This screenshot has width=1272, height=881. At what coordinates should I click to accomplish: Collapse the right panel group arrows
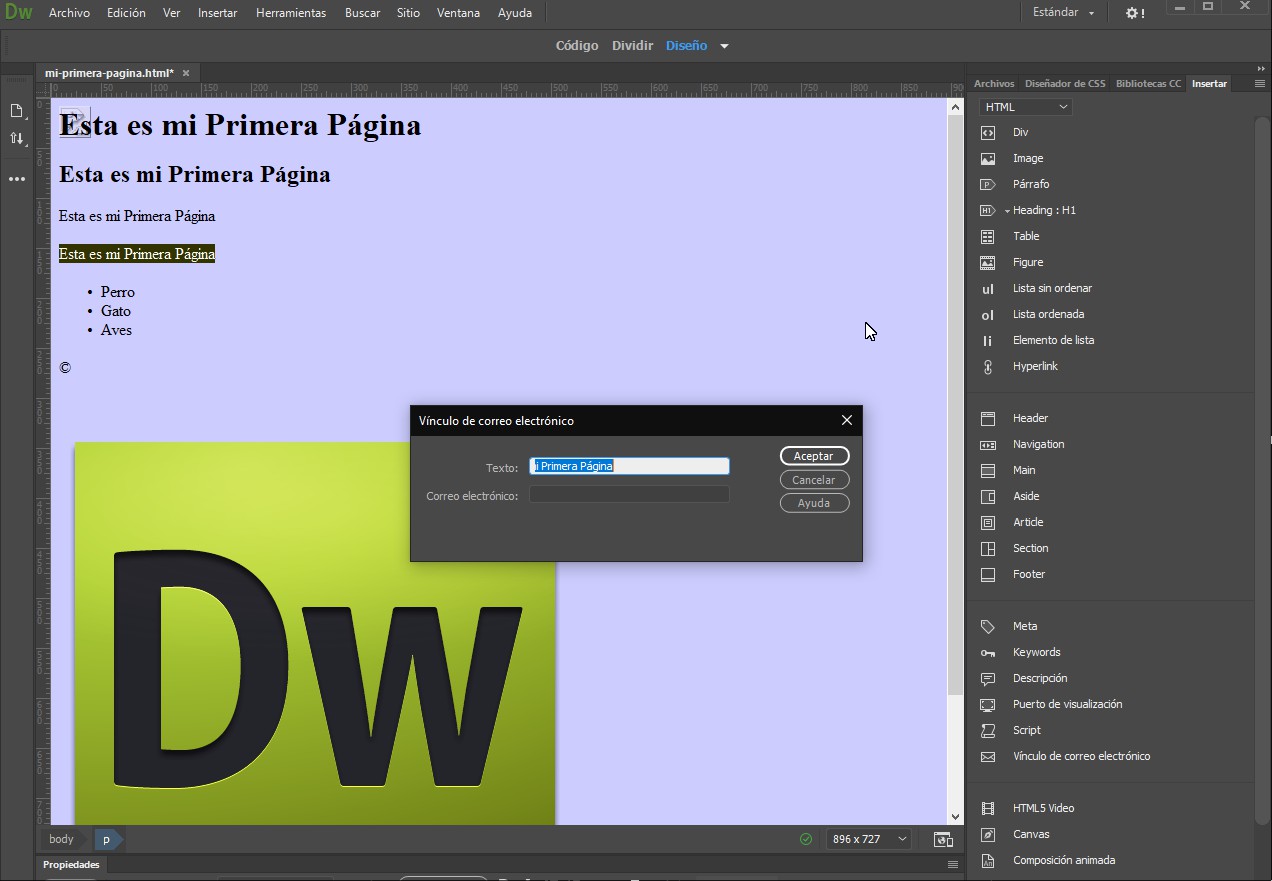pyautogui.click(x=1261, y=68)
